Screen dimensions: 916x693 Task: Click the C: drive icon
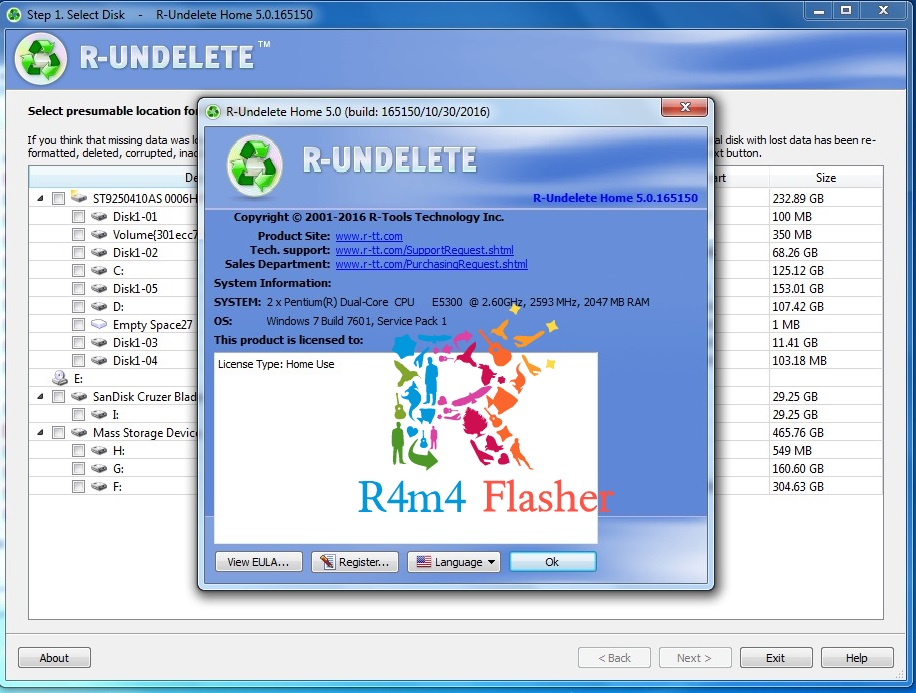point(99,271)
